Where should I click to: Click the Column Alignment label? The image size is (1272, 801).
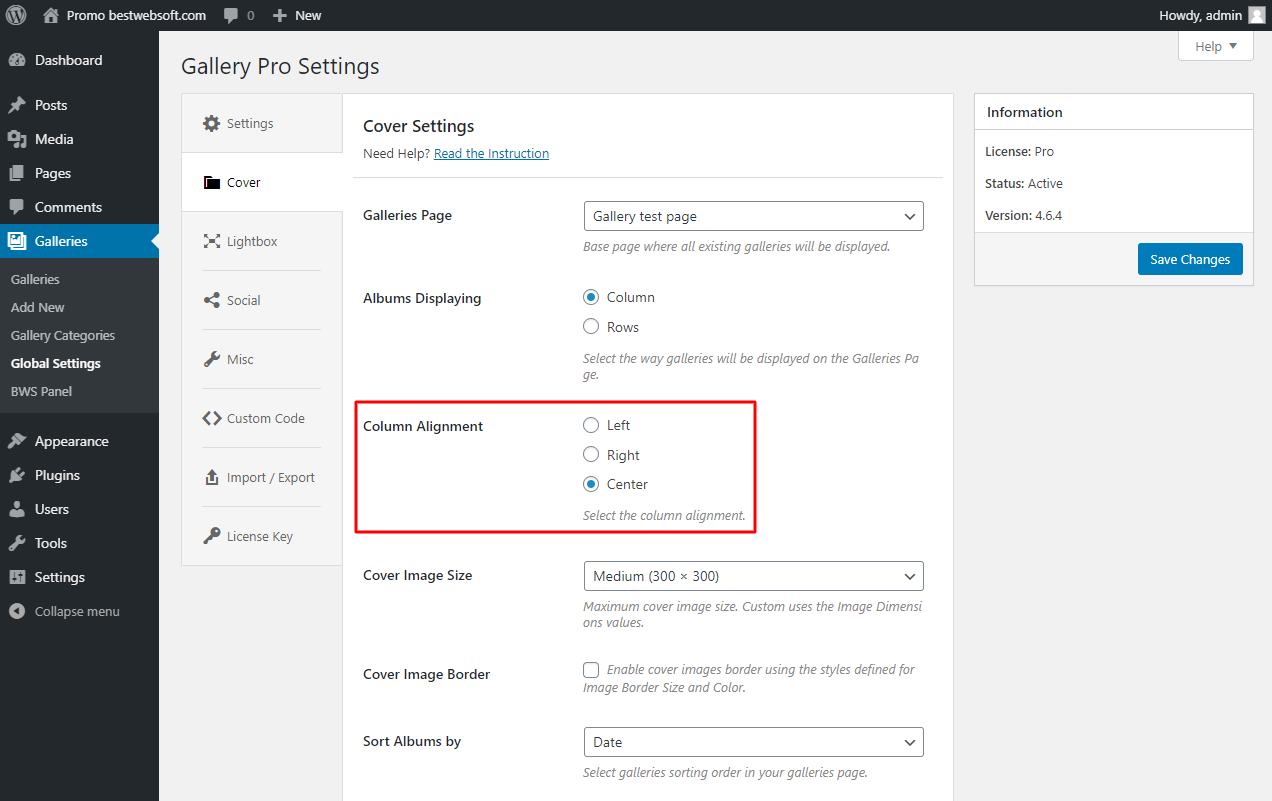pos(423,426)
